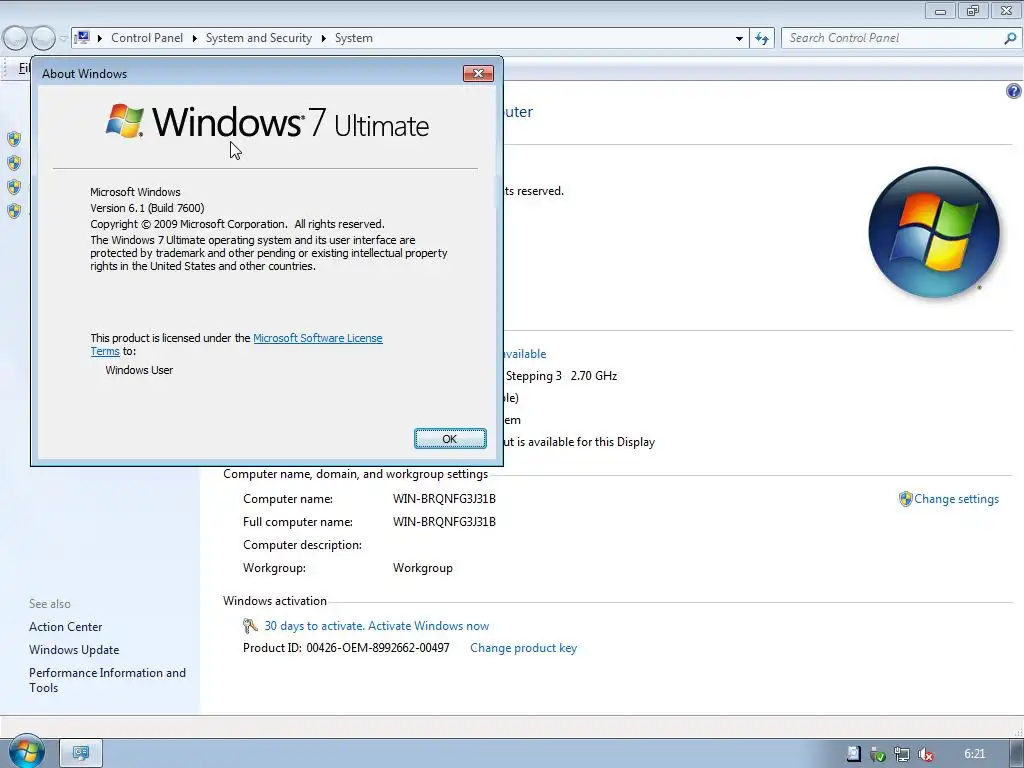Expand the arrow after Control Panel breadcrumb
1024x768 pixels.
pyautogui.click(x=195, y=39)
